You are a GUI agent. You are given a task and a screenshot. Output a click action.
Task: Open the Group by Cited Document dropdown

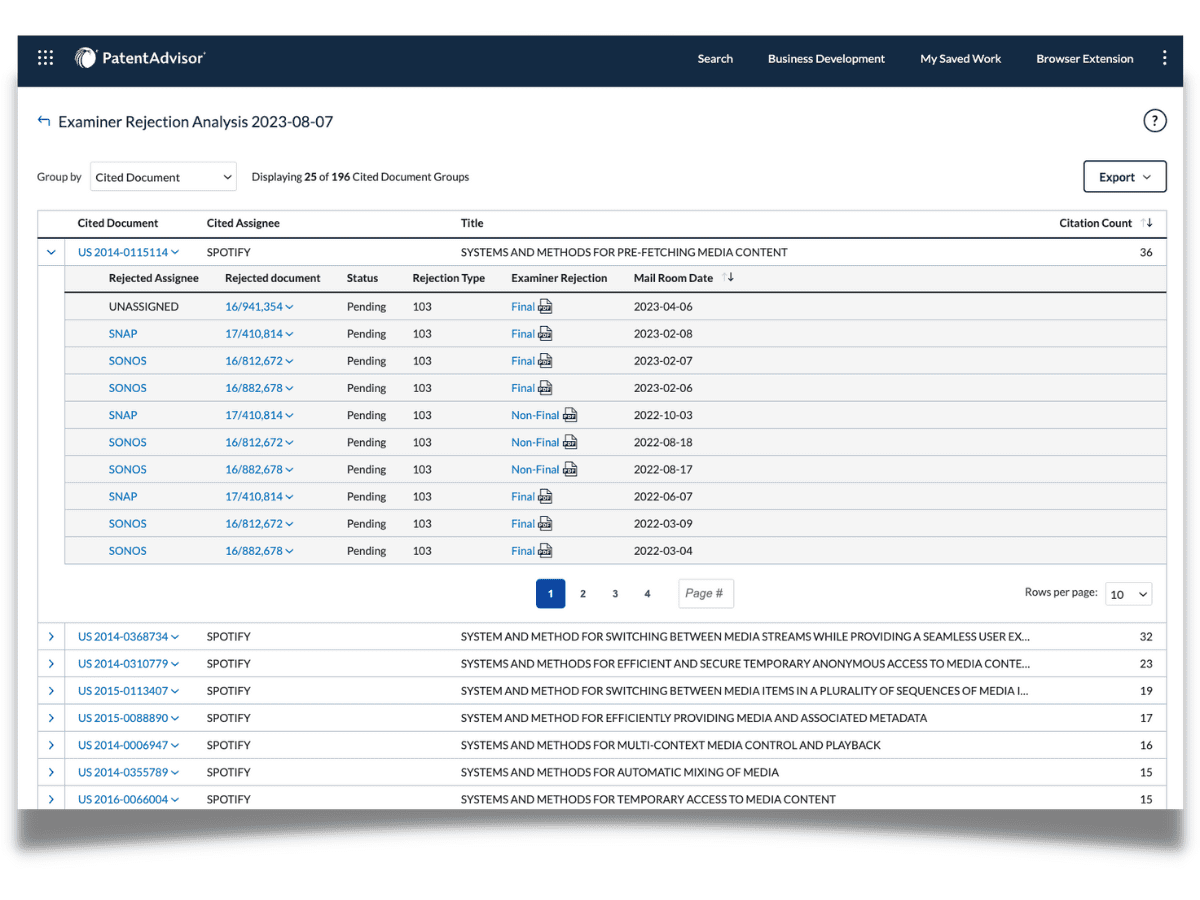163,177
